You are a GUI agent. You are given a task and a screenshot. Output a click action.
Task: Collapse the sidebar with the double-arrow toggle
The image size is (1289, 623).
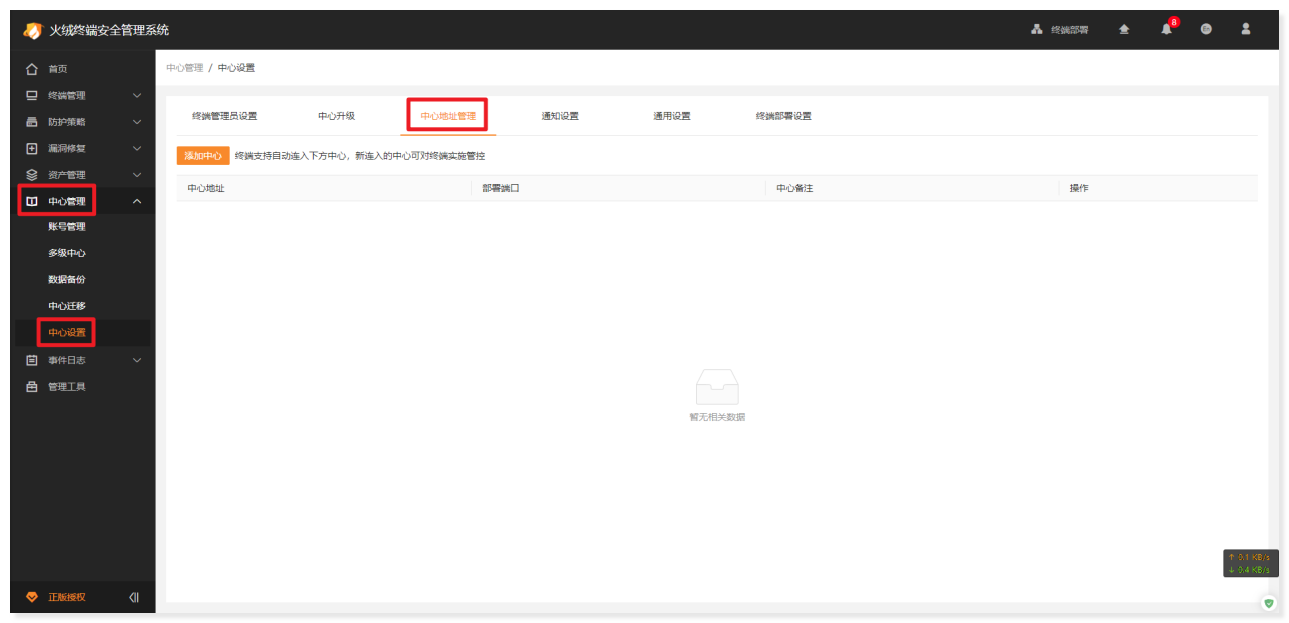point(133,597)
